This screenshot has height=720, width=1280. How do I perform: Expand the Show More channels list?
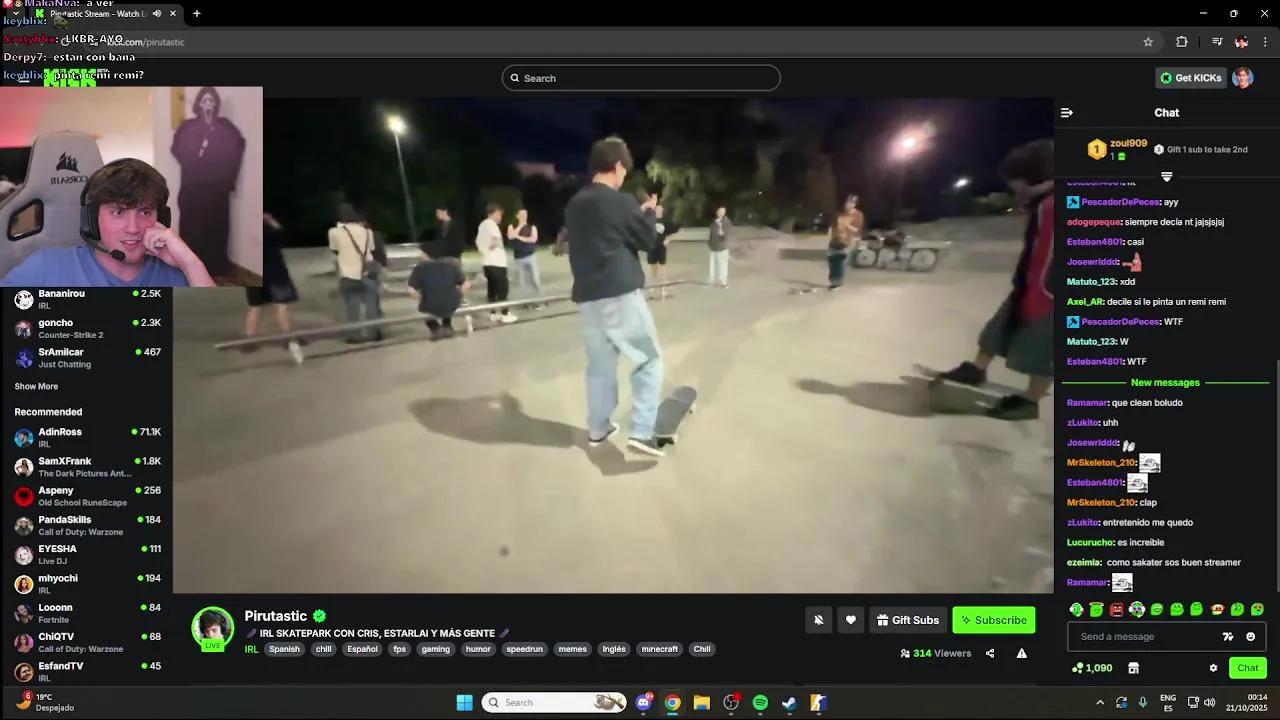[x=36, y=386]
